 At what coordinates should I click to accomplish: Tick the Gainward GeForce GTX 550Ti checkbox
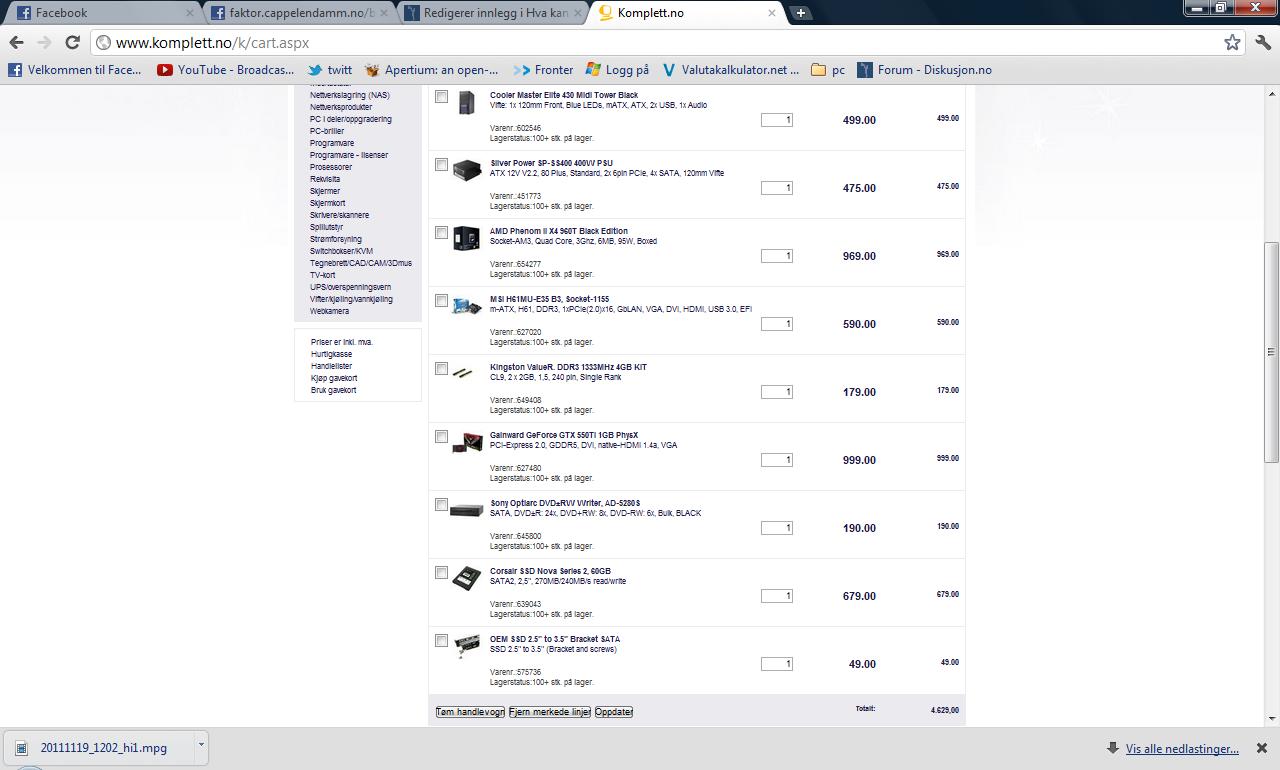coord(441,437)
